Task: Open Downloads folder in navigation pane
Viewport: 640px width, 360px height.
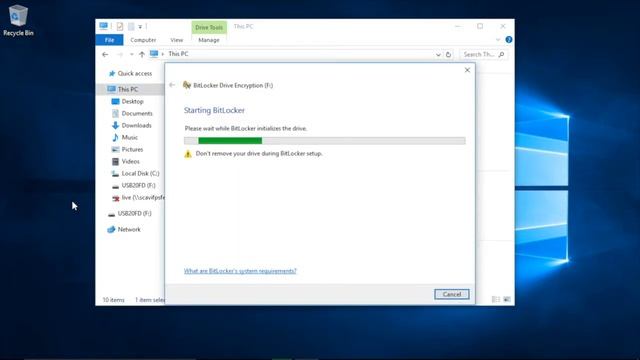Action: 136,125
